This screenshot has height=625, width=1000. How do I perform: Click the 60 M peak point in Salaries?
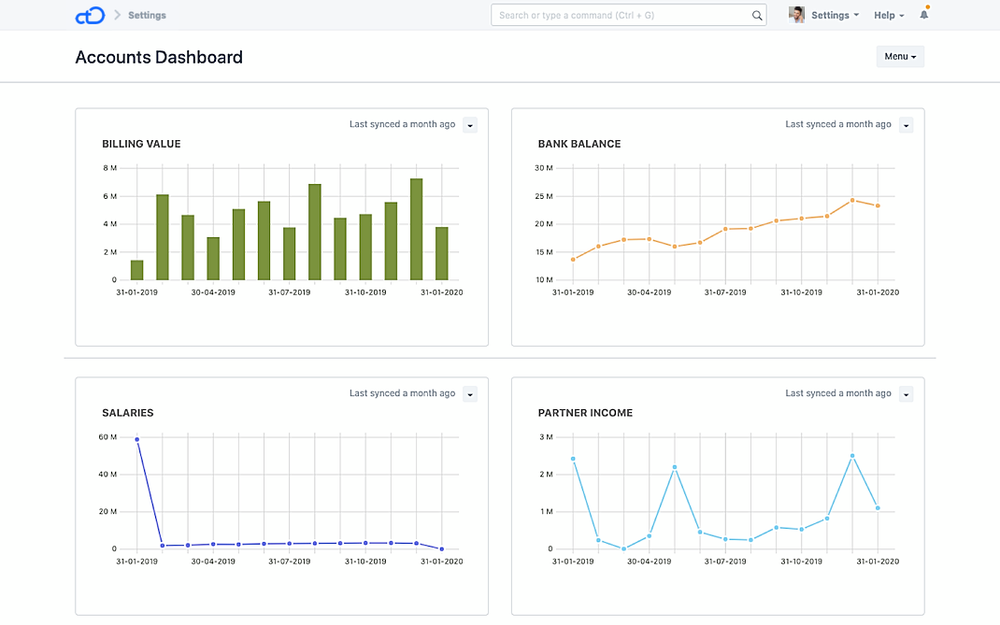click(137, 439)
